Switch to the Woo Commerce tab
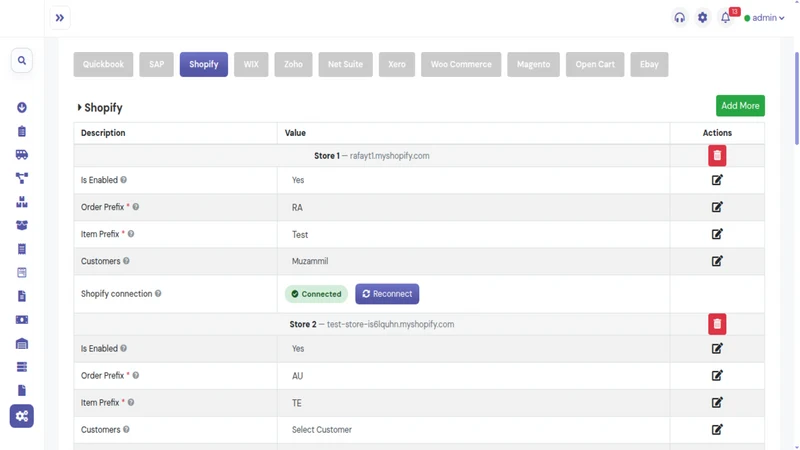 click(461, 64)
